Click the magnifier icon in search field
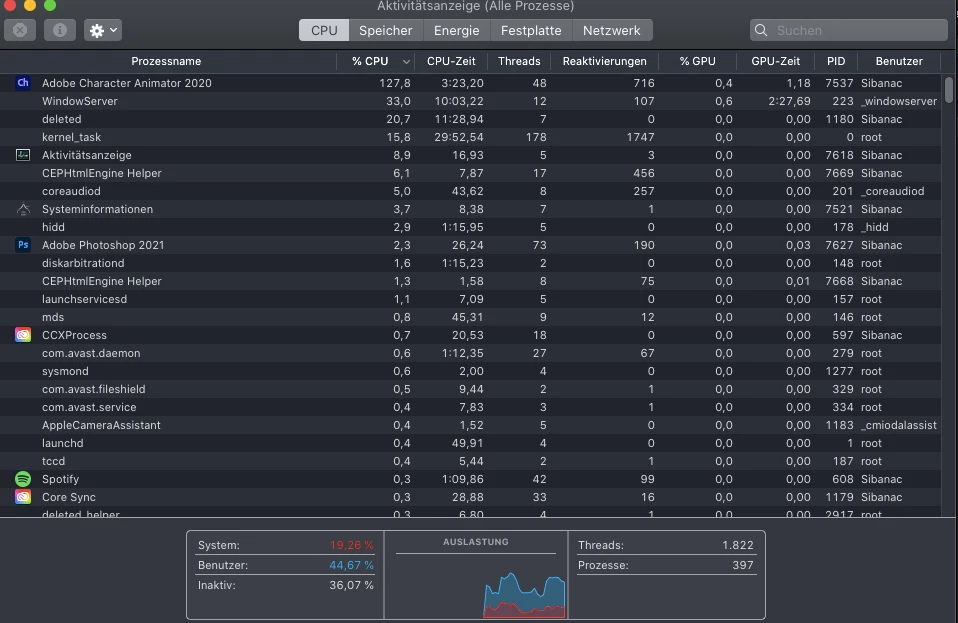Viewport: 958px width, 623px height. coord(761,30)
